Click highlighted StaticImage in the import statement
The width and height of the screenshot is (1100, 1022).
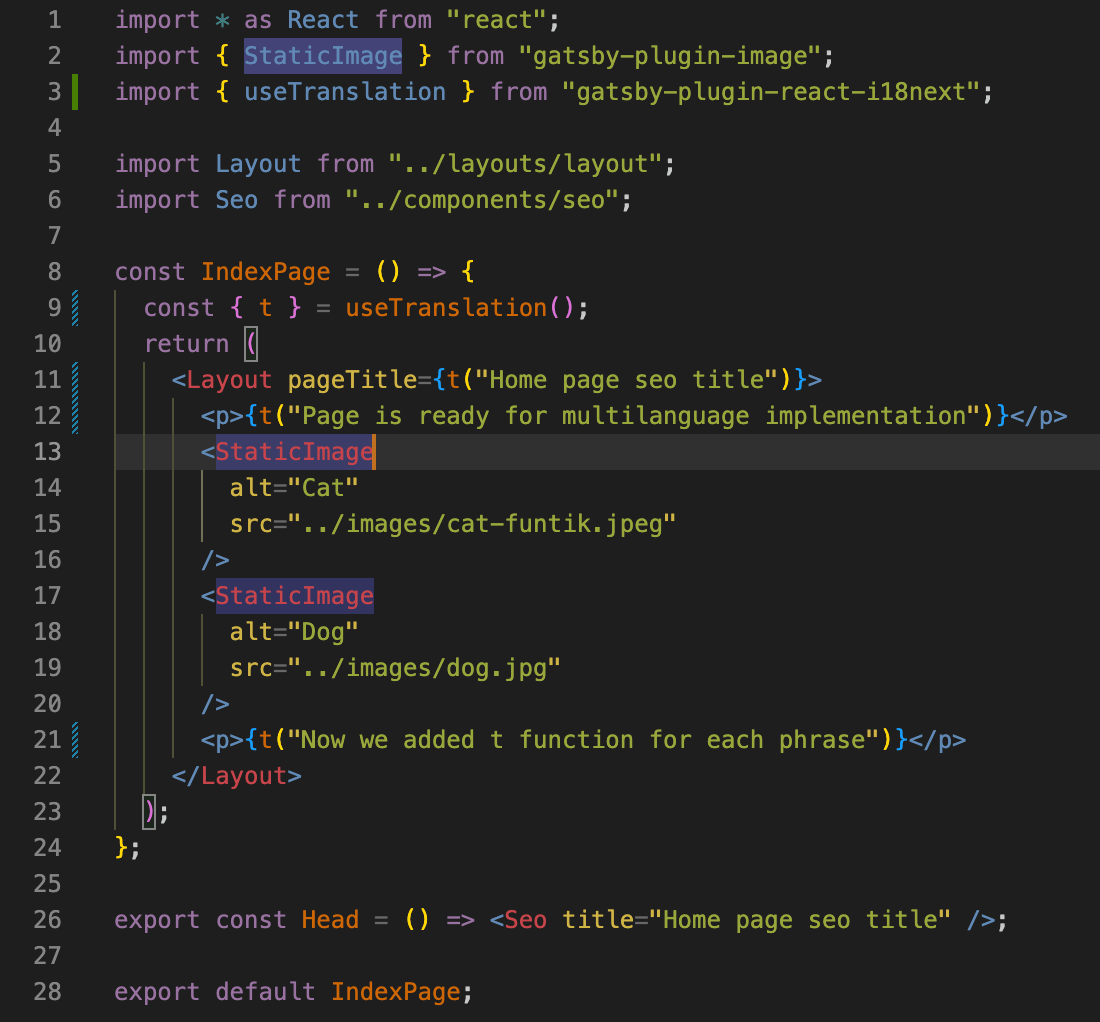[323, 56]
